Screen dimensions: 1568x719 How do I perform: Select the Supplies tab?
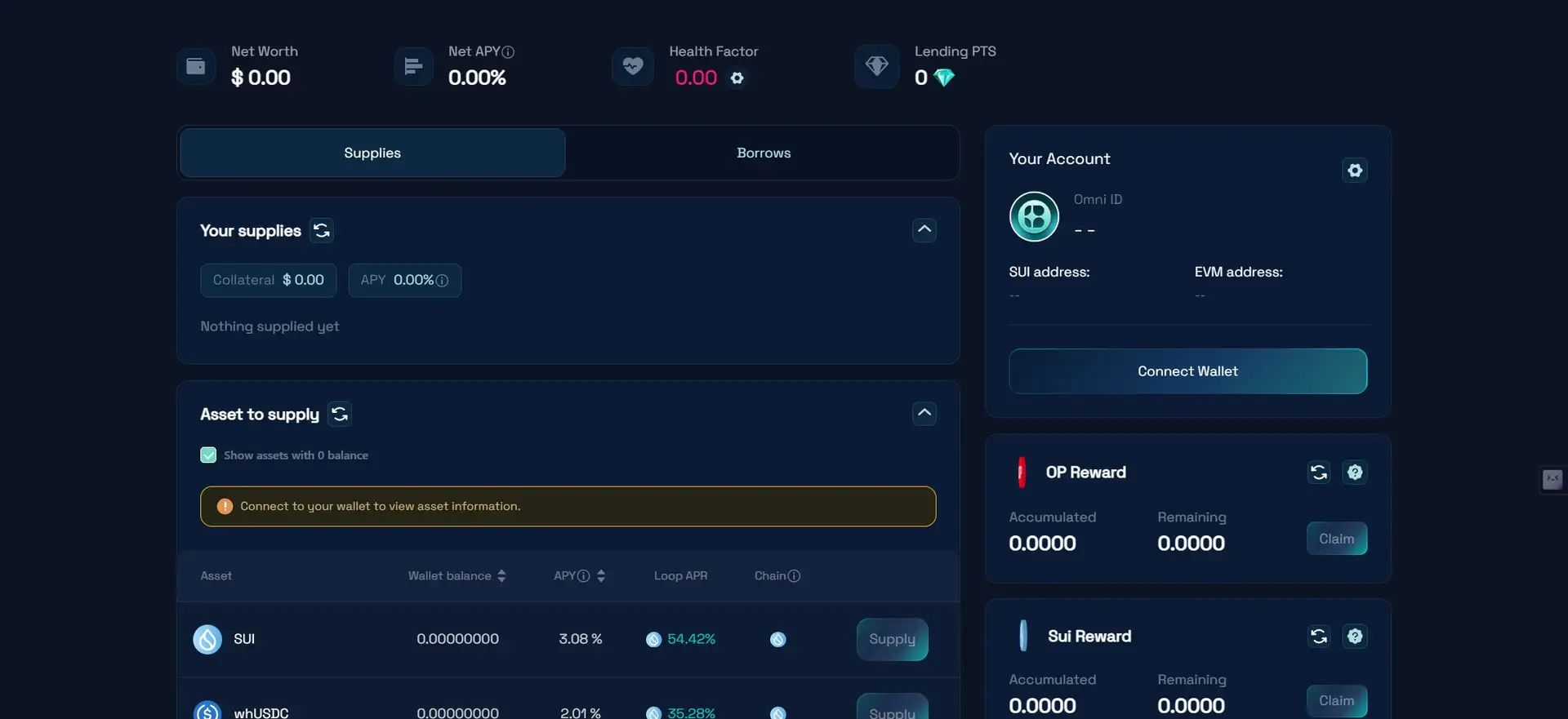(372, 153)
